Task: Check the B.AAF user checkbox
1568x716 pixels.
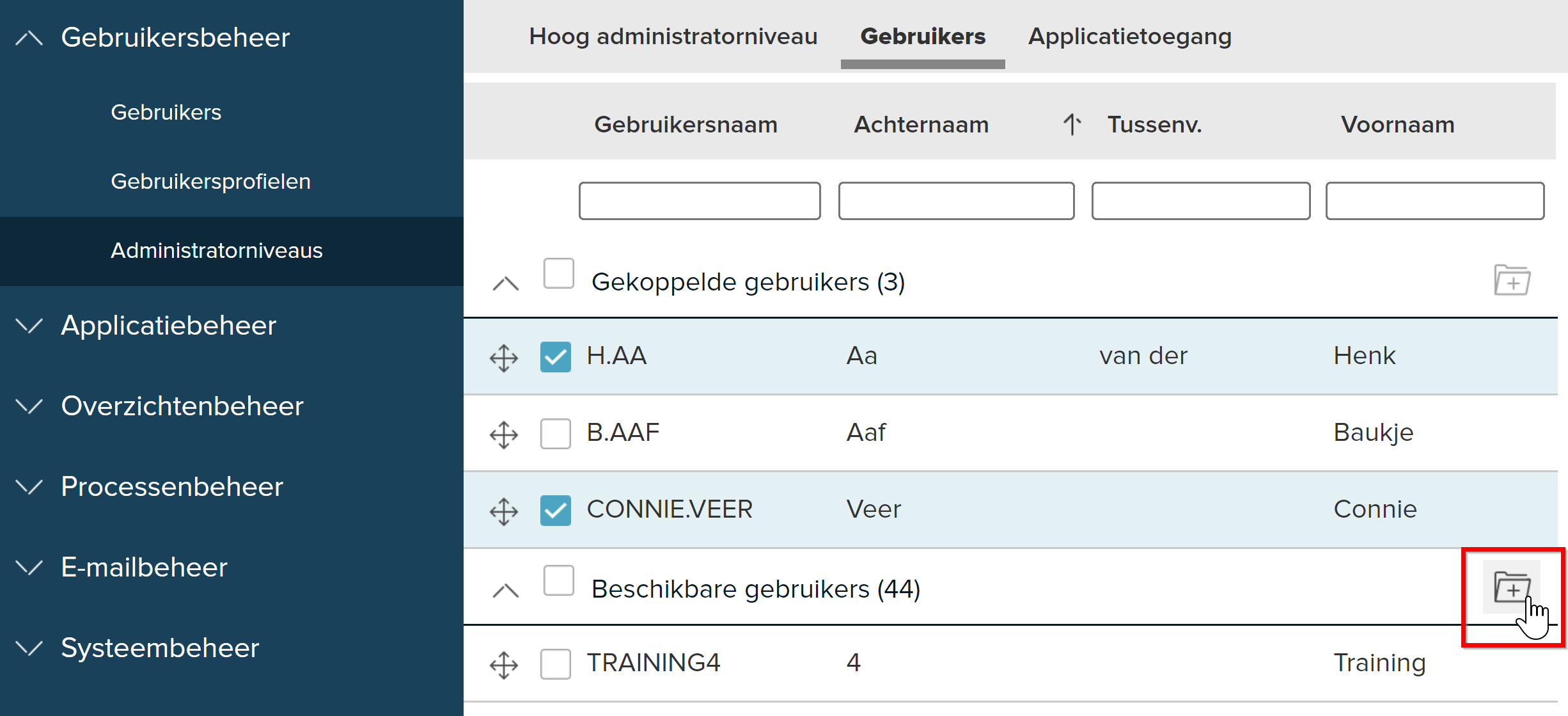Action: point(555,433)
